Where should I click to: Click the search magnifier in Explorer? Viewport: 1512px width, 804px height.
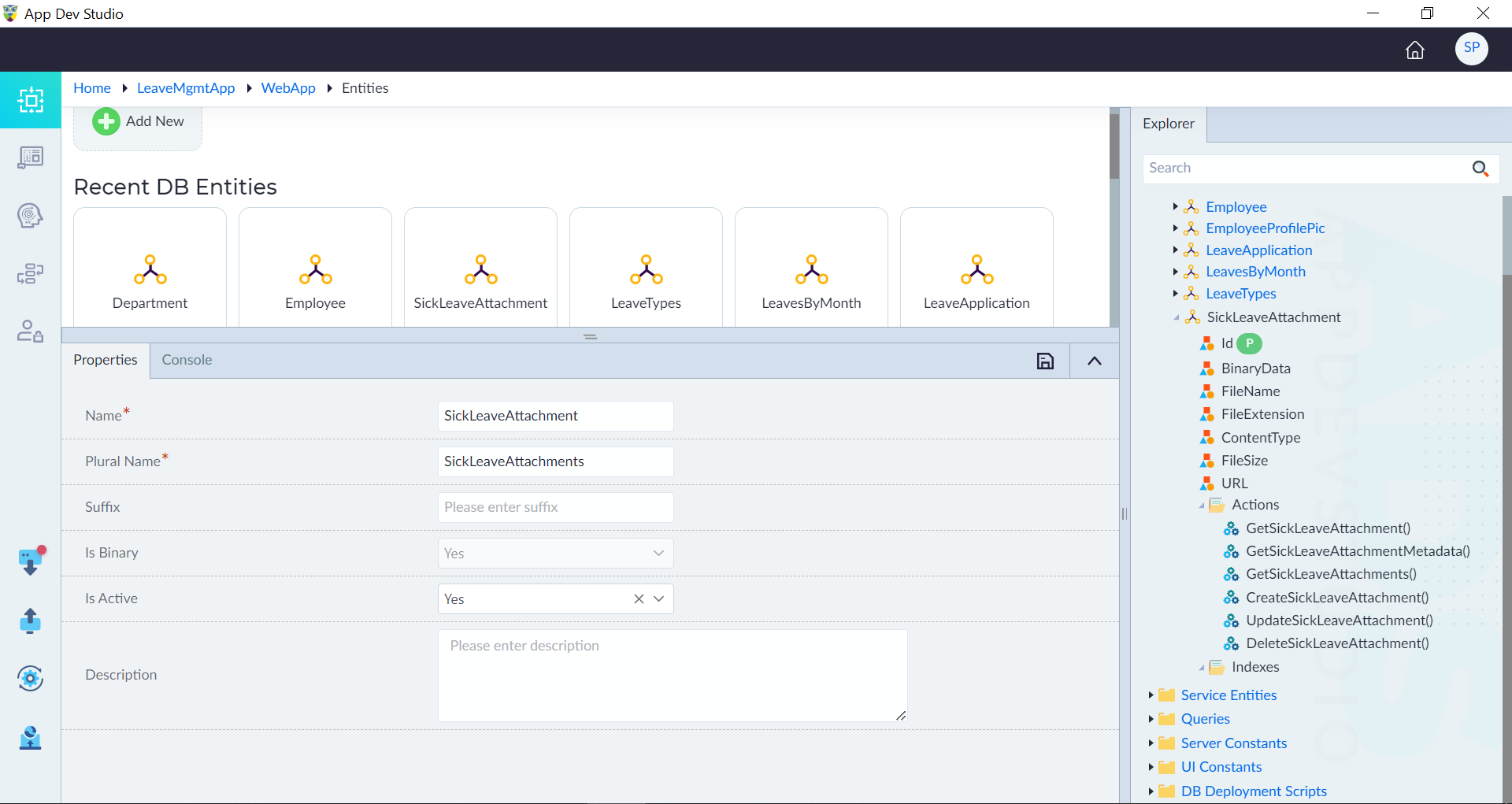click(1480, 169)
